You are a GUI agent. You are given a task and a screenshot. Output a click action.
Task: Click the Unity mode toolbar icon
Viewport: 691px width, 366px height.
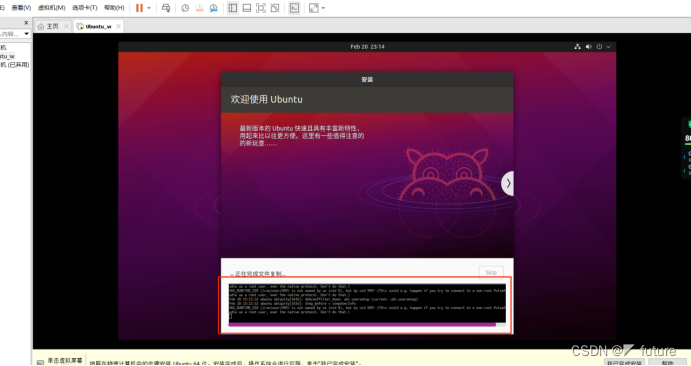pos(275,8)
